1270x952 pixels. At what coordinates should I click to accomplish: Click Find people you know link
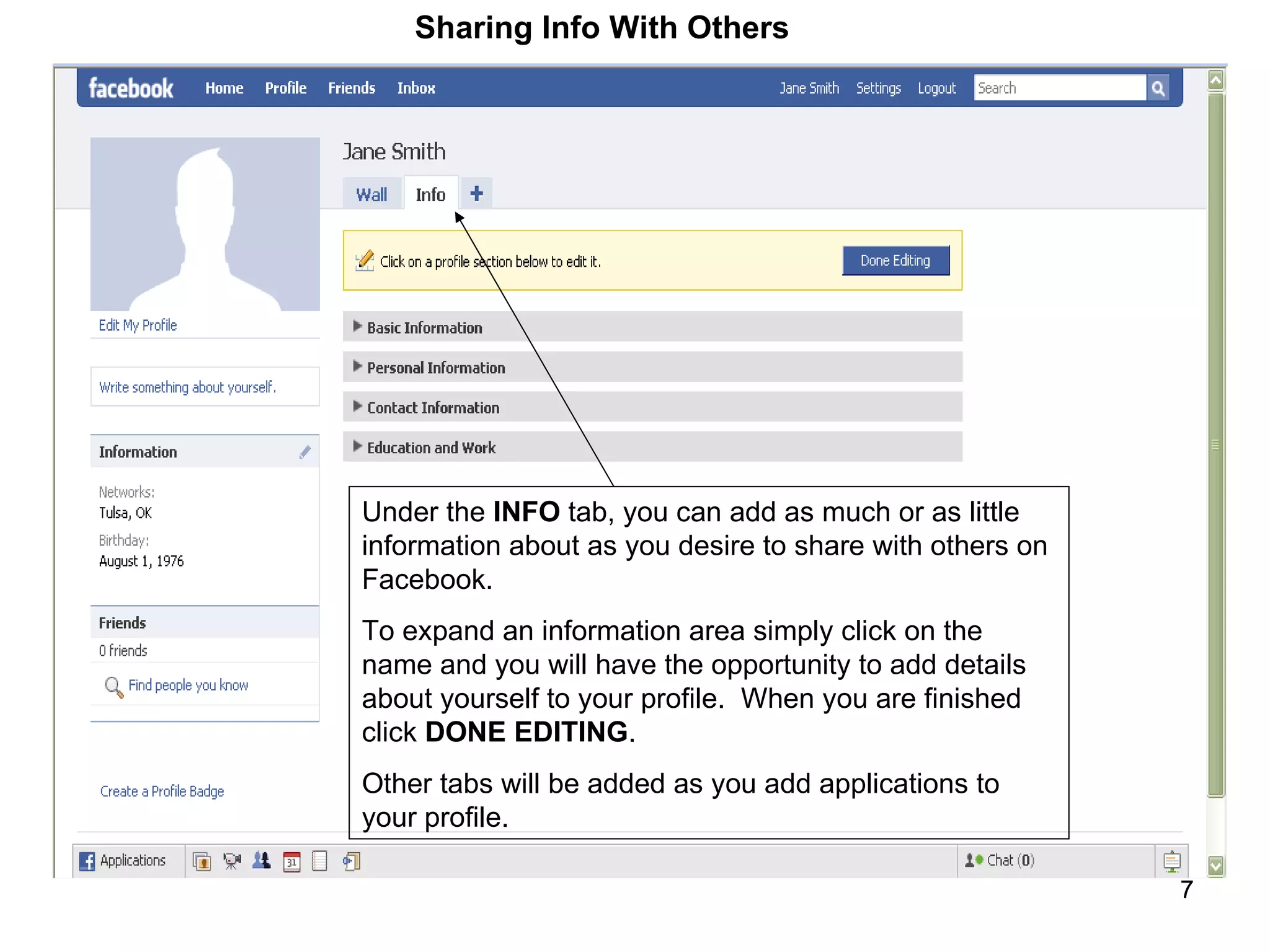pyautogui.click(x=189, y=685)
